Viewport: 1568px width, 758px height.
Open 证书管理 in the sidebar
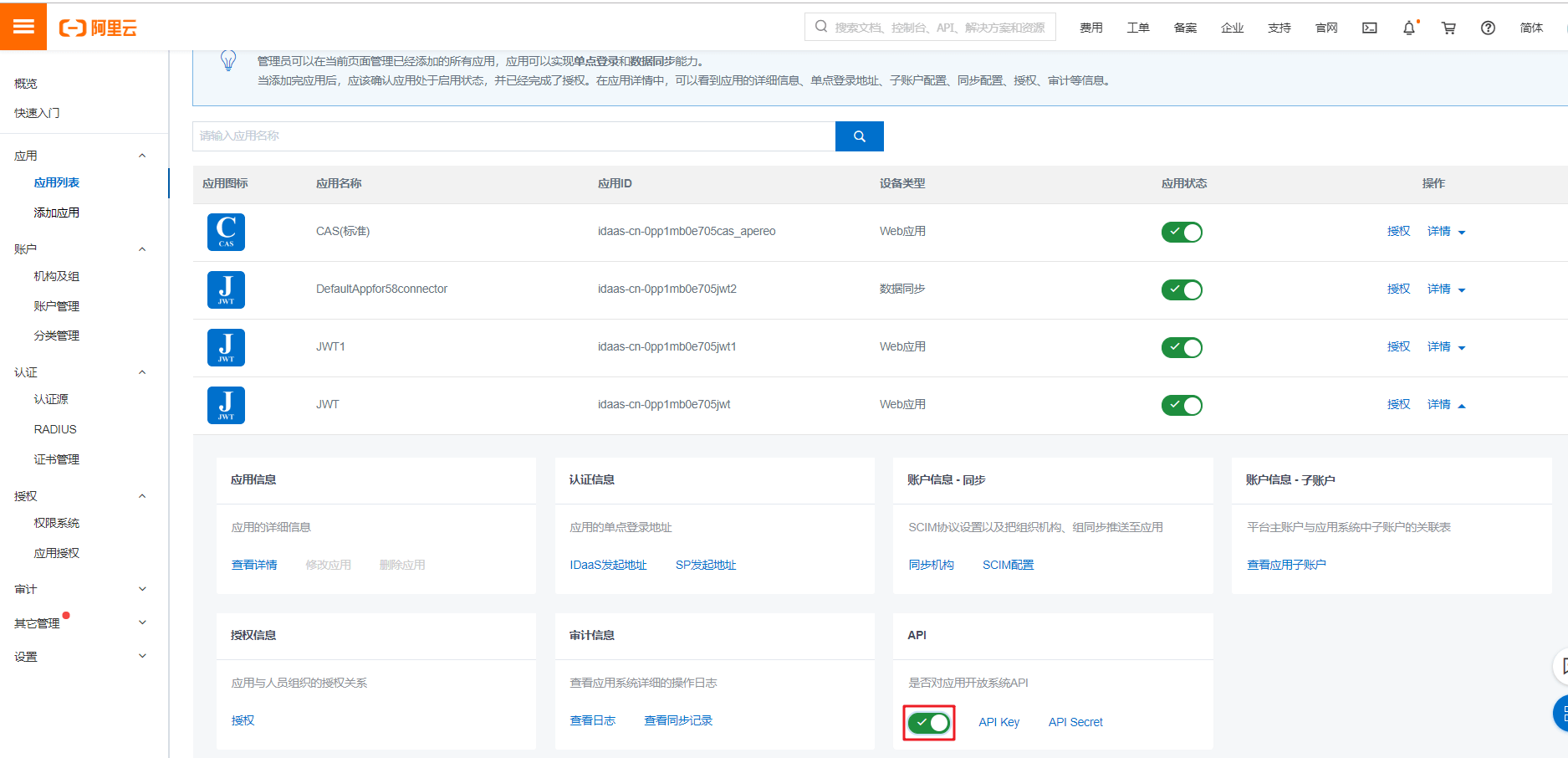tap(57, 459)
